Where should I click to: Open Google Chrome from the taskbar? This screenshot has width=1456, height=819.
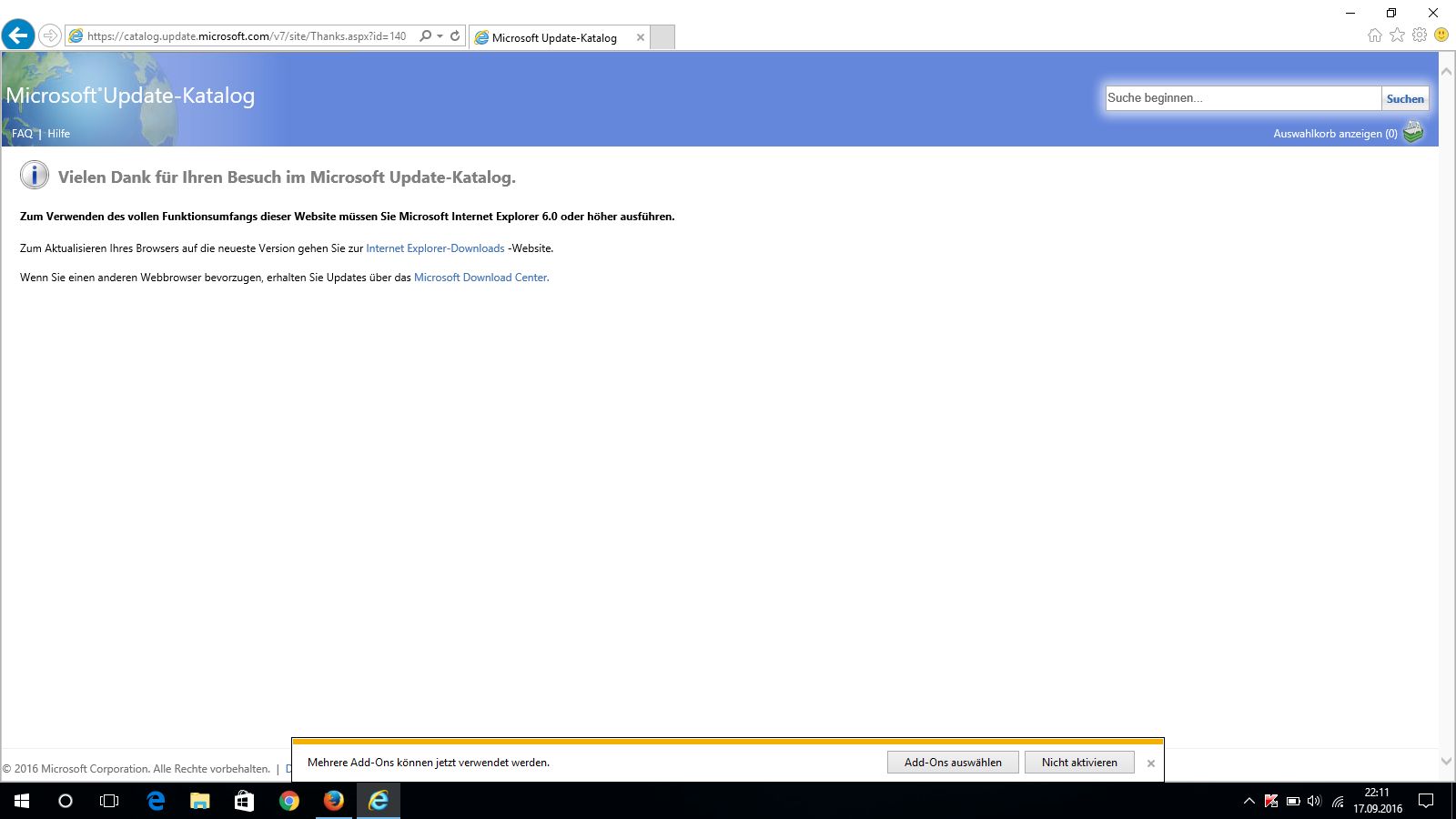289,801
